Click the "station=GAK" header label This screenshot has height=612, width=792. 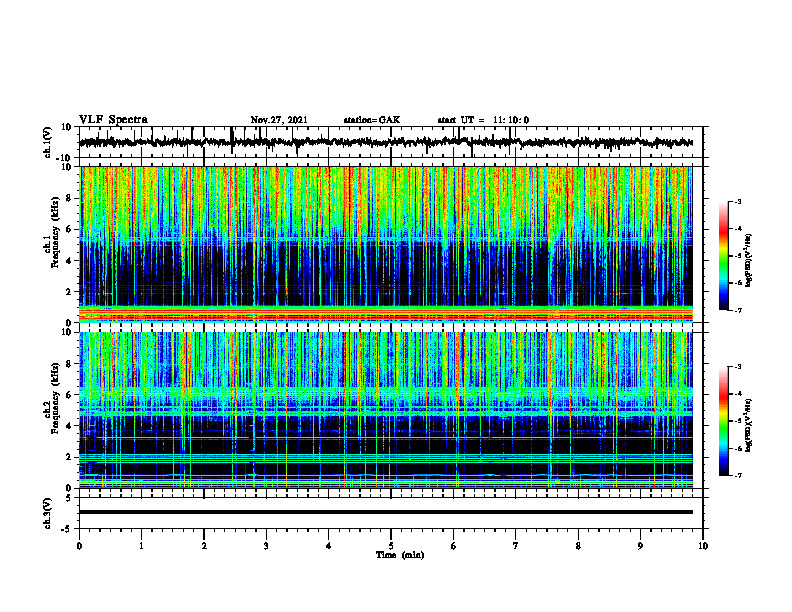click(x=372, y=120)
